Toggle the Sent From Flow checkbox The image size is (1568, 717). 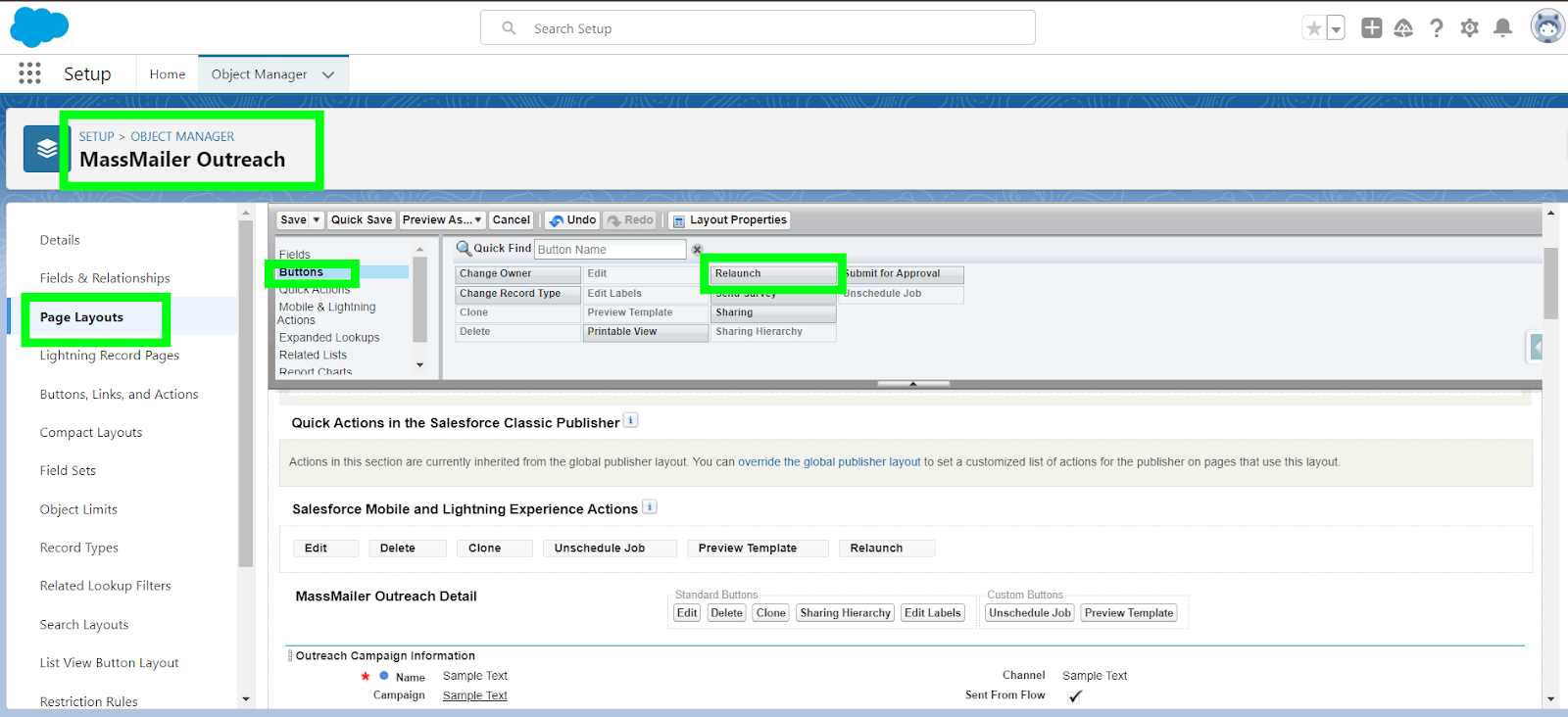[1075, 696]
